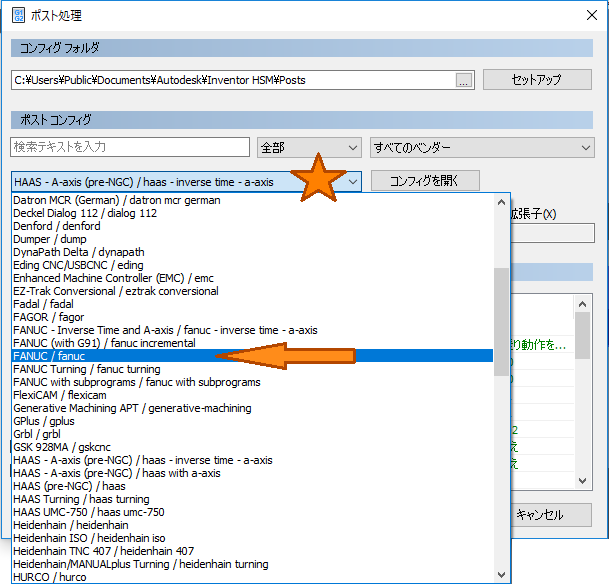Select Fadal / fadal entry

(x=252, y=304)
